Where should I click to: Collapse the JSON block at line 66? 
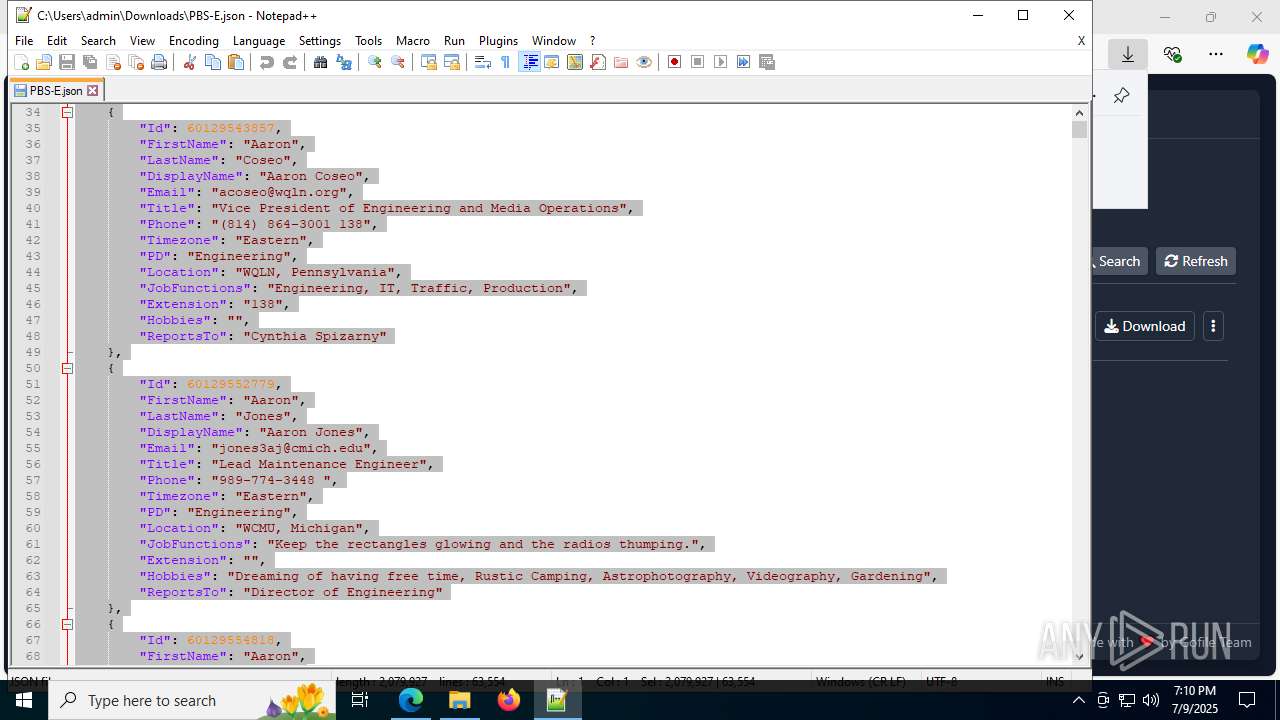67,624
